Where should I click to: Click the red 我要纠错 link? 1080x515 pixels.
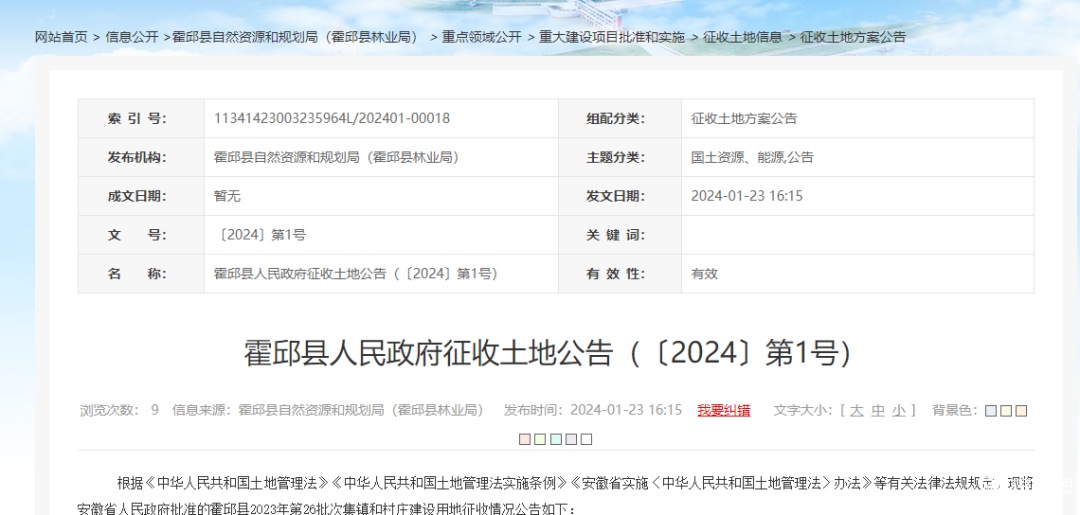724,410
